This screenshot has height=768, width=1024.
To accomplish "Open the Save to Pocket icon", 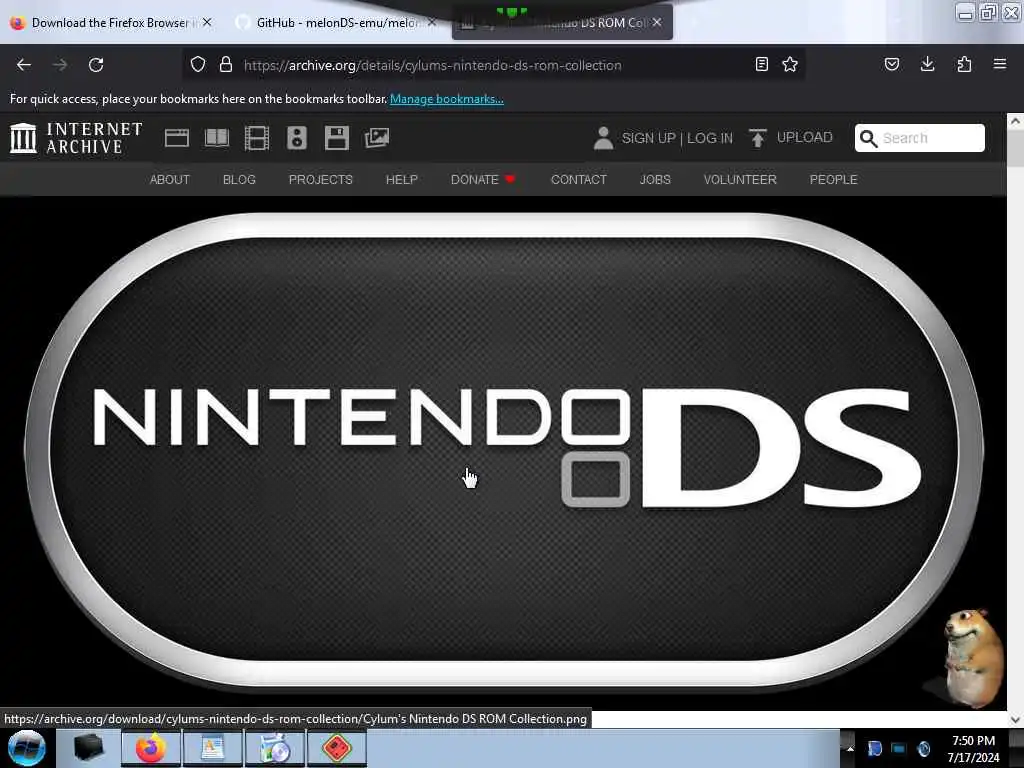I will tap(892, 64).
